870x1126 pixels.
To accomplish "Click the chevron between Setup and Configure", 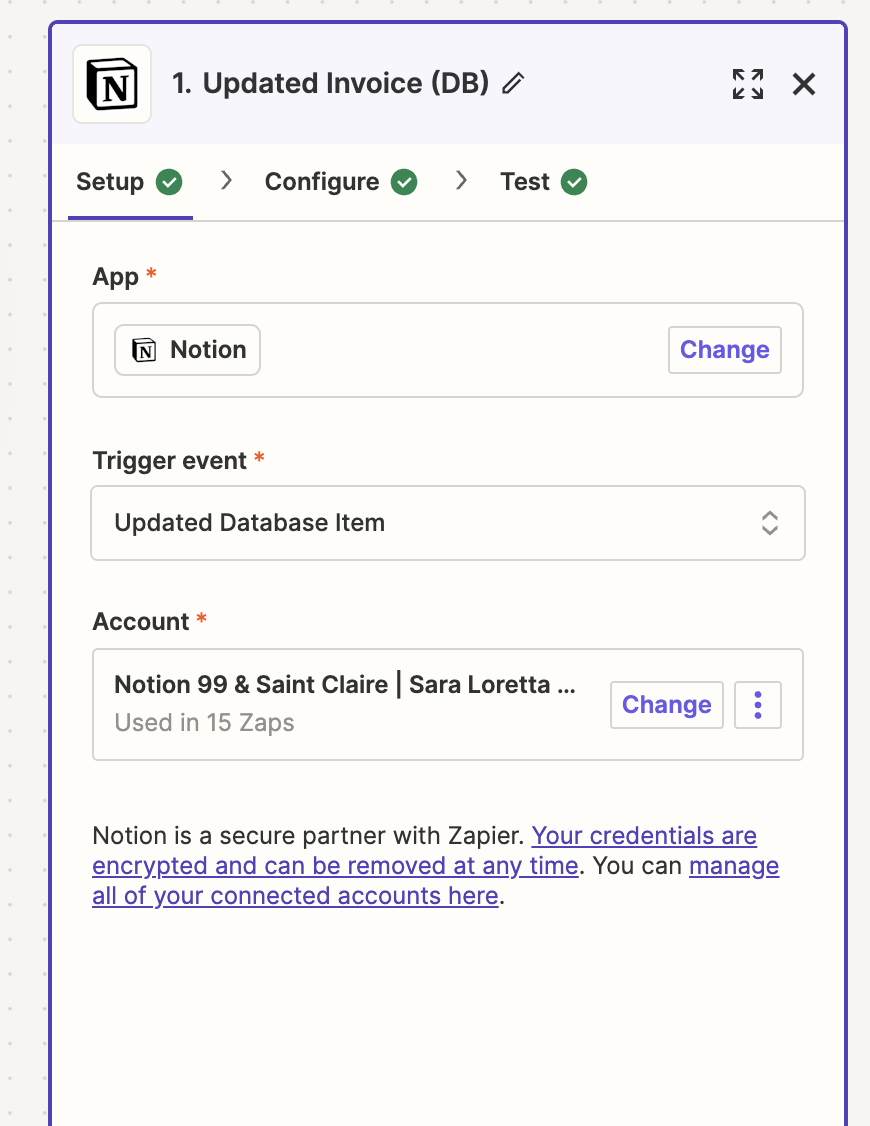I will tap(226, 180).
